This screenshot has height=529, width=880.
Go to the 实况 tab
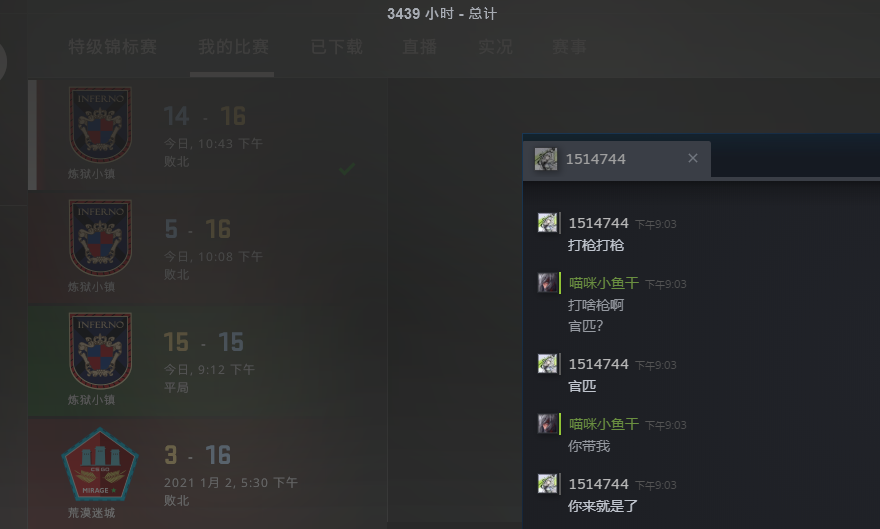tap(495, 47)
